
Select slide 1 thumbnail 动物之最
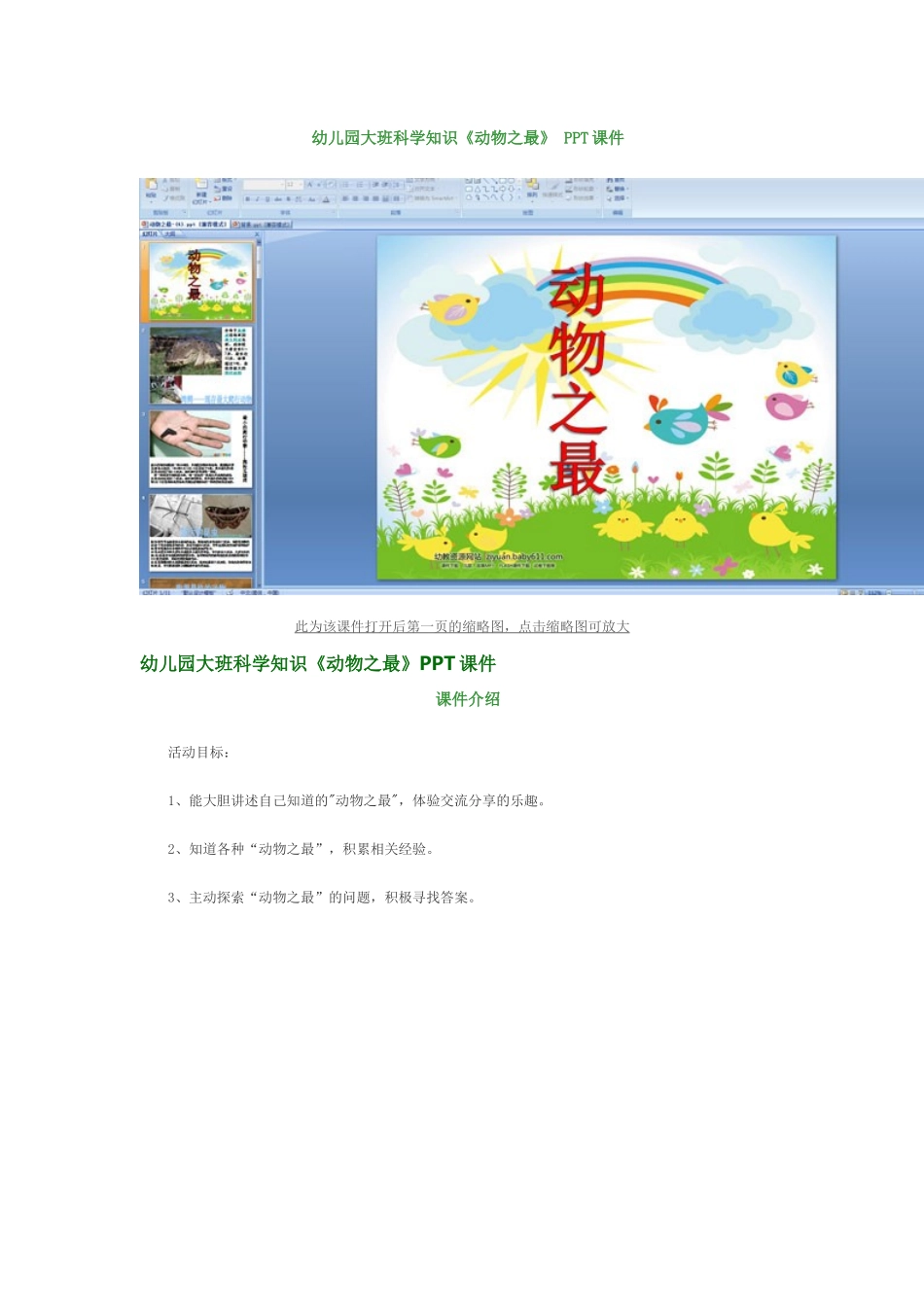pos(200,281)
